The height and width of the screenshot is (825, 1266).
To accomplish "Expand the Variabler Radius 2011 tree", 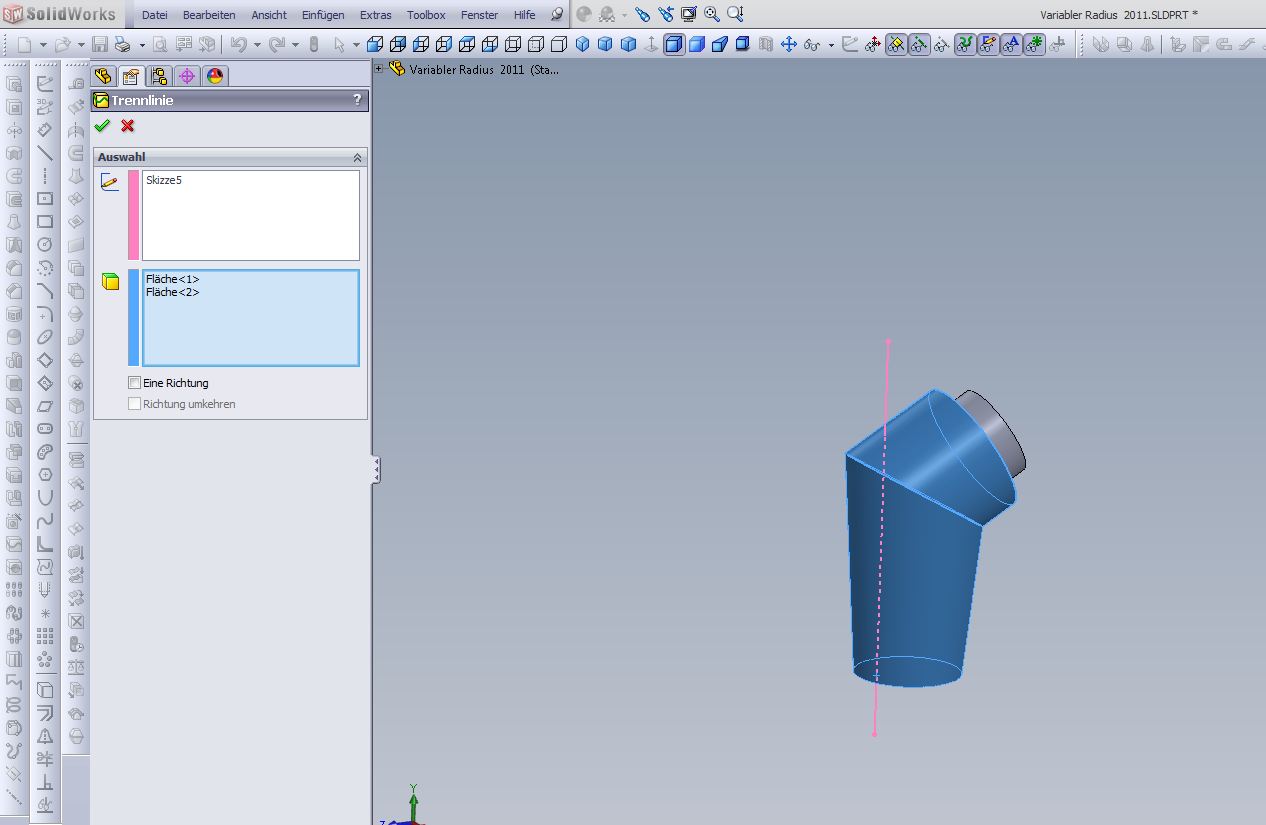I will tap(379, 69).
